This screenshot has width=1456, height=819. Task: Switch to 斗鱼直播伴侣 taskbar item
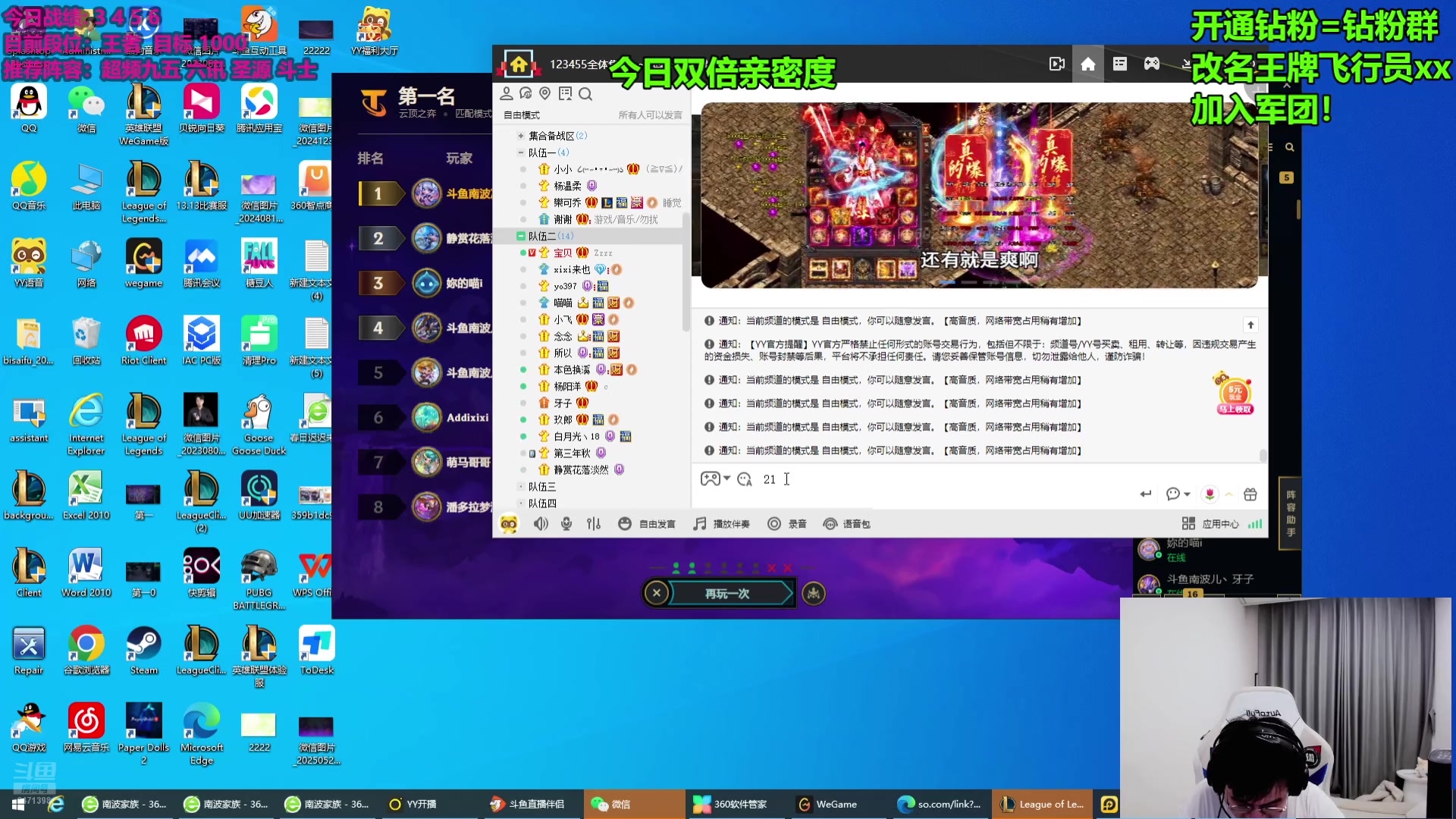(528, 804)
